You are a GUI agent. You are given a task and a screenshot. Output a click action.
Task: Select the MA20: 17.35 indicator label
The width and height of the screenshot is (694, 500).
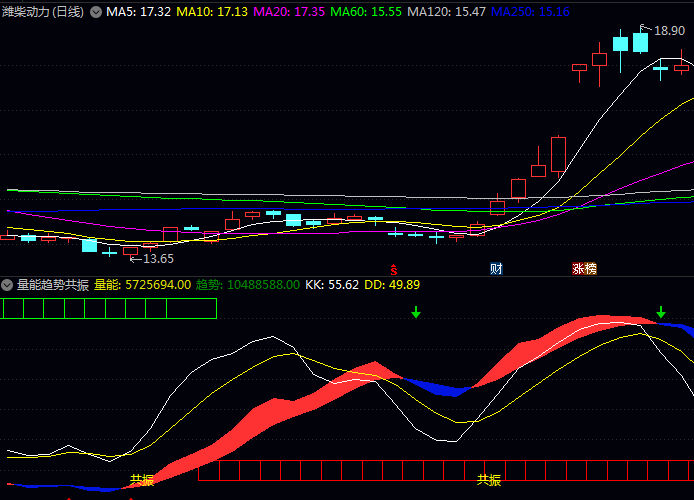tap(289, 12)
